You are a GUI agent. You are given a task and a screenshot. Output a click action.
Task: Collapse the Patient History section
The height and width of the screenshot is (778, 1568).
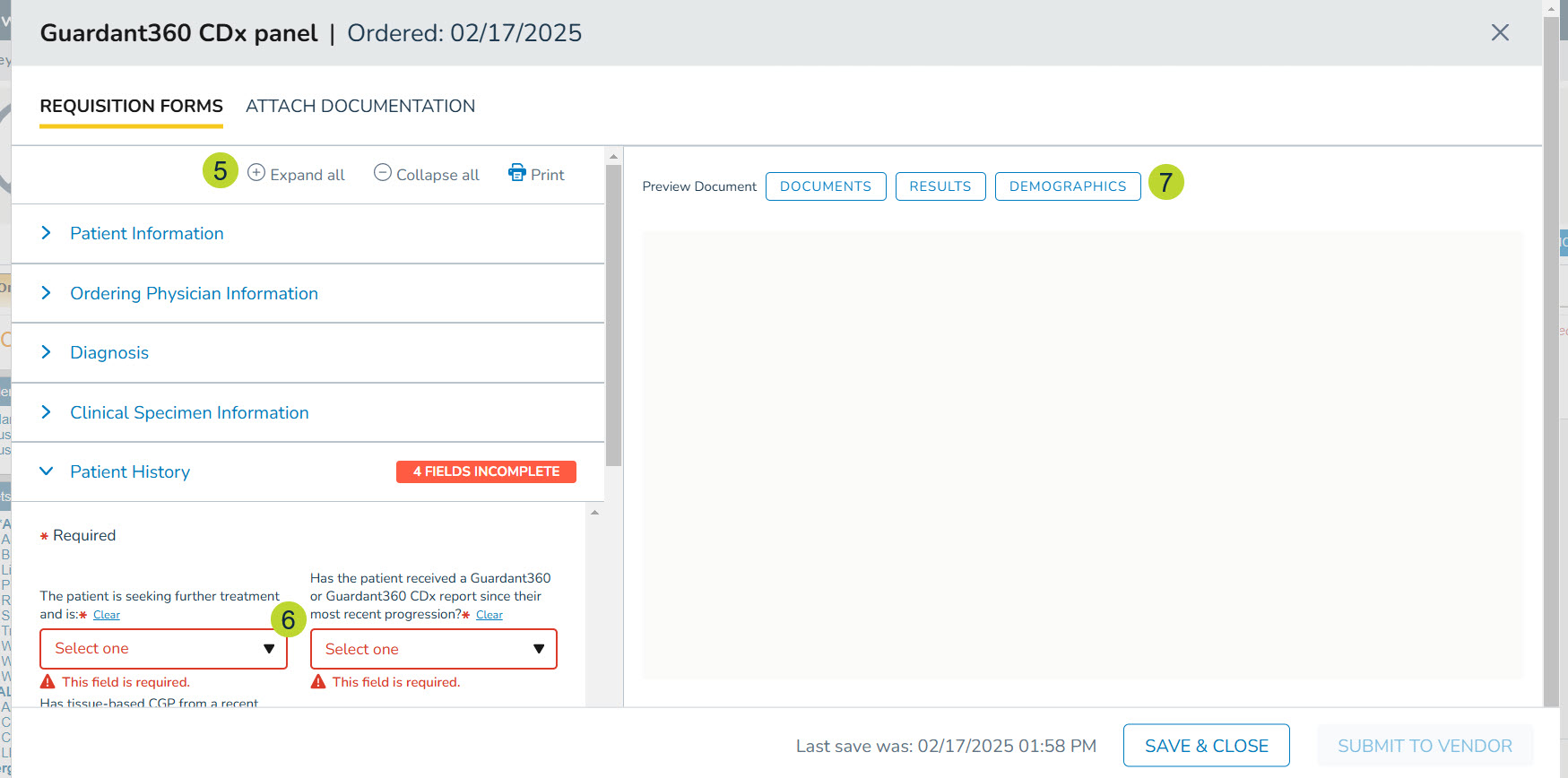(x=47, y=471)
